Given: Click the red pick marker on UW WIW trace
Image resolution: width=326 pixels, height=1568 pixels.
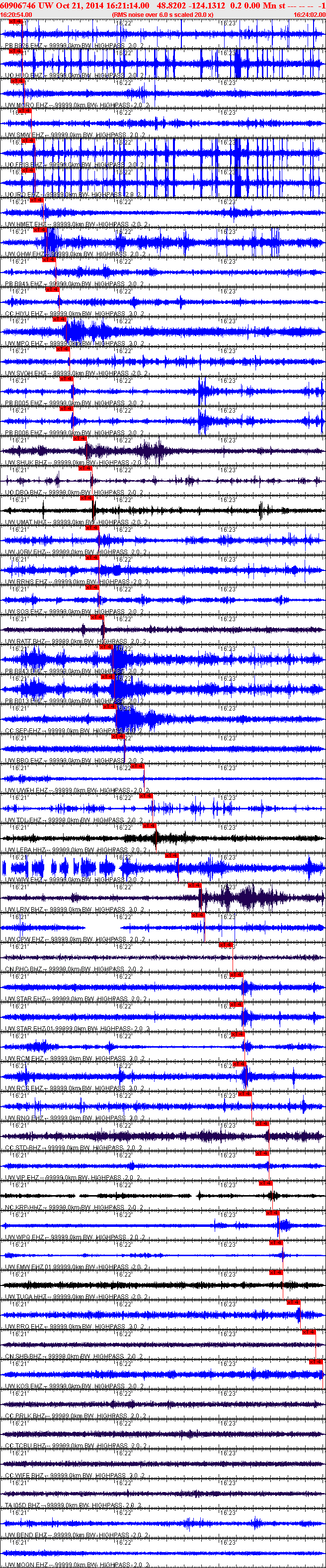Looking at the screenshot, I should pyautogui.click(x=171, y=855).
